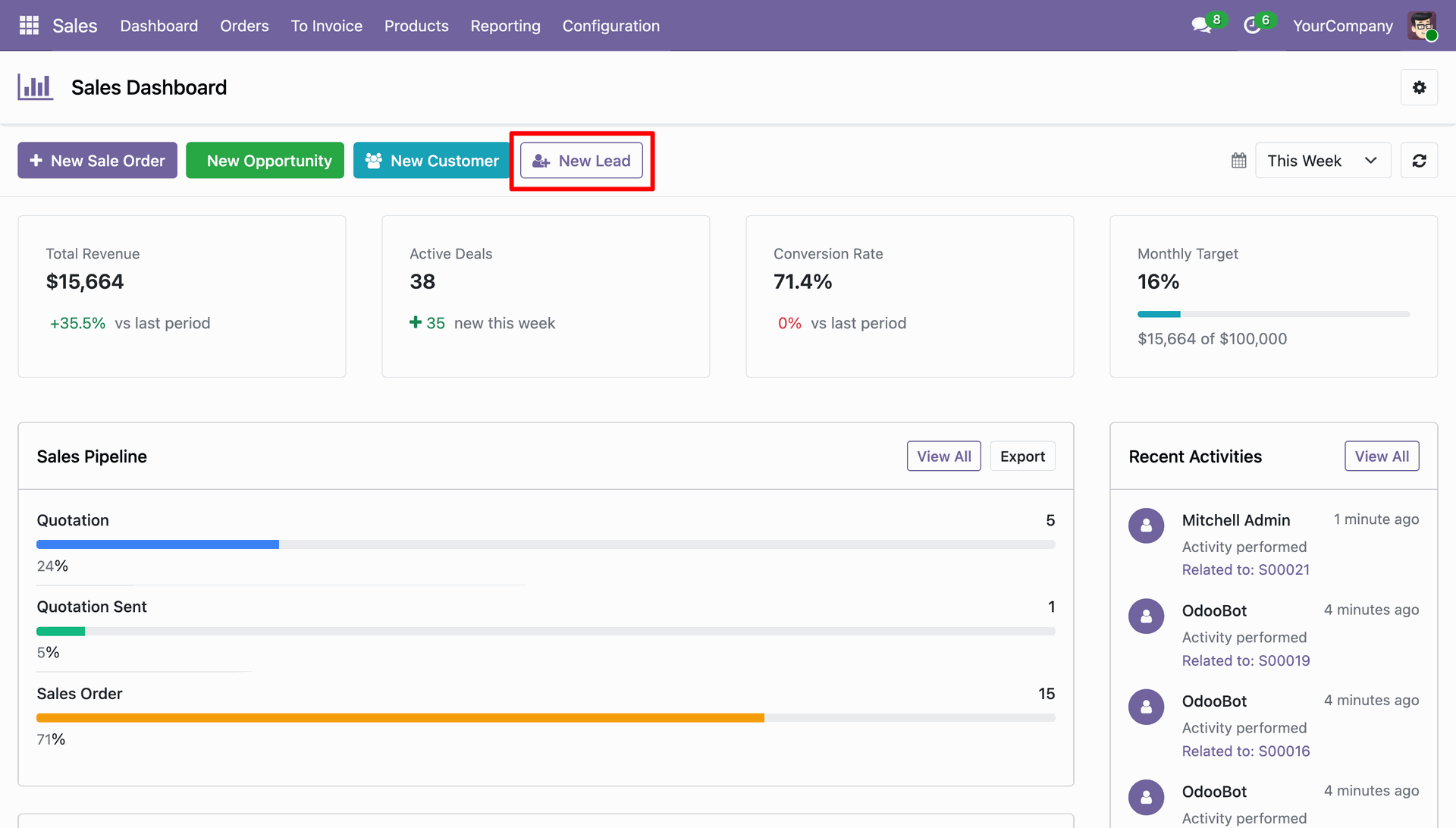This screenshot has width=1456, height=828.
Task: Export the Sales Pipeline
Action: [1021, 456]
